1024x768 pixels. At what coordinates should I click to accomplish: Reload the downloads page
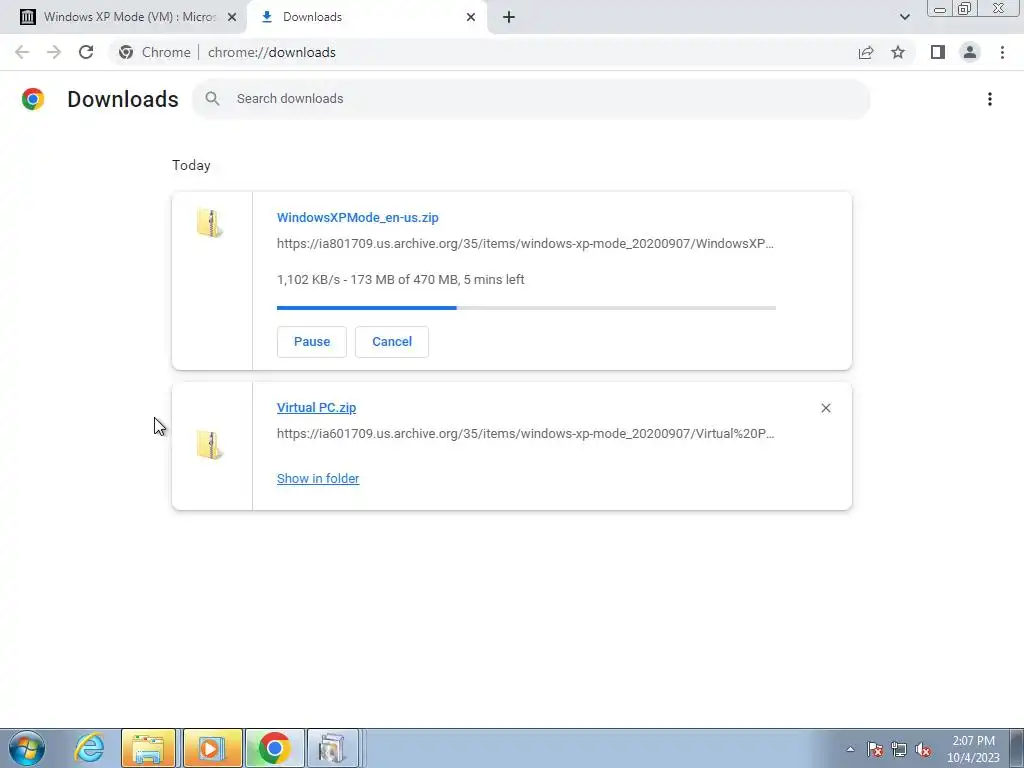pyautogui.click(x=86, y=52)
